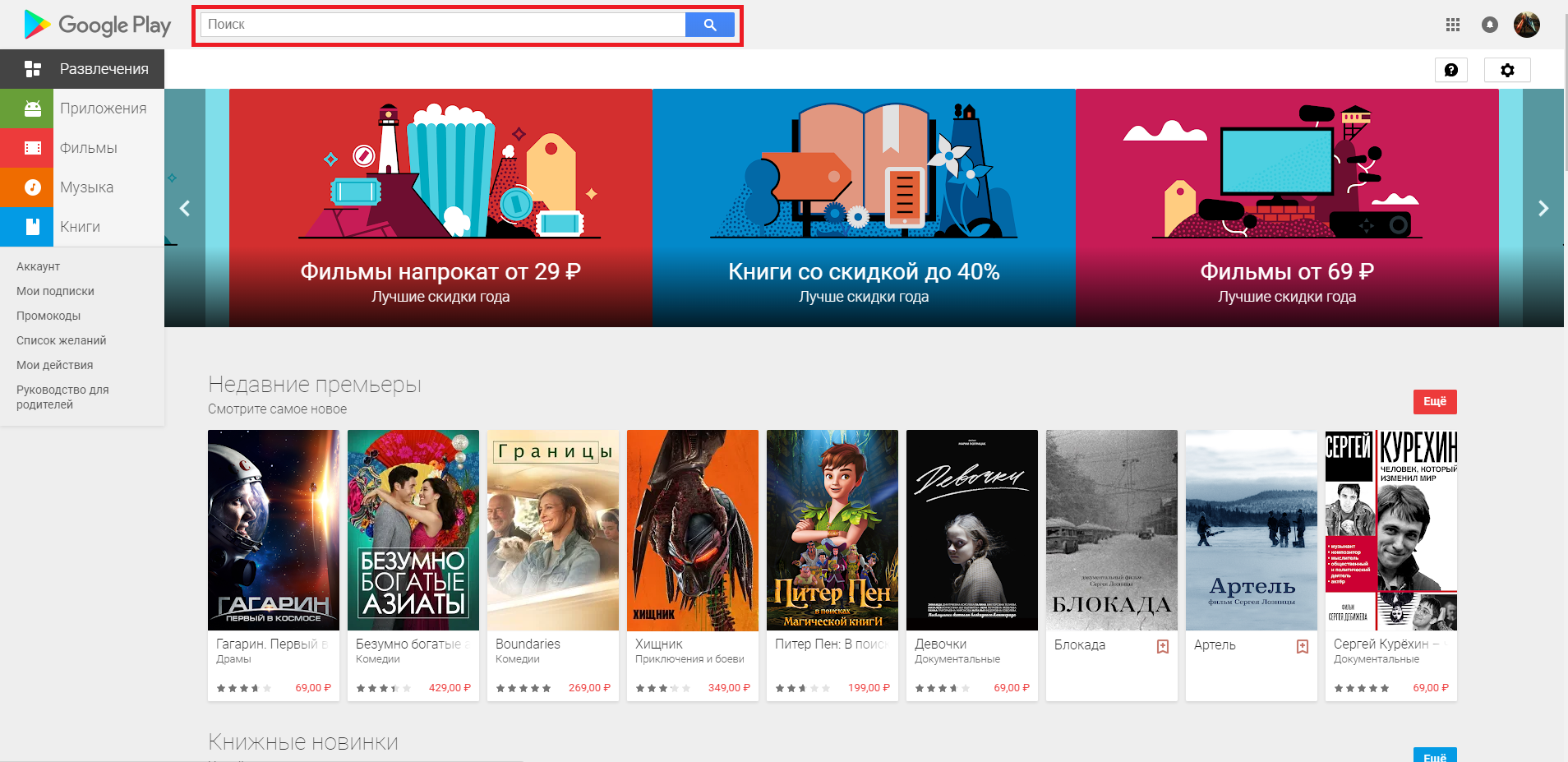Open the Безумно богатые азиаты poster
1568x762 pixels.
413,530
